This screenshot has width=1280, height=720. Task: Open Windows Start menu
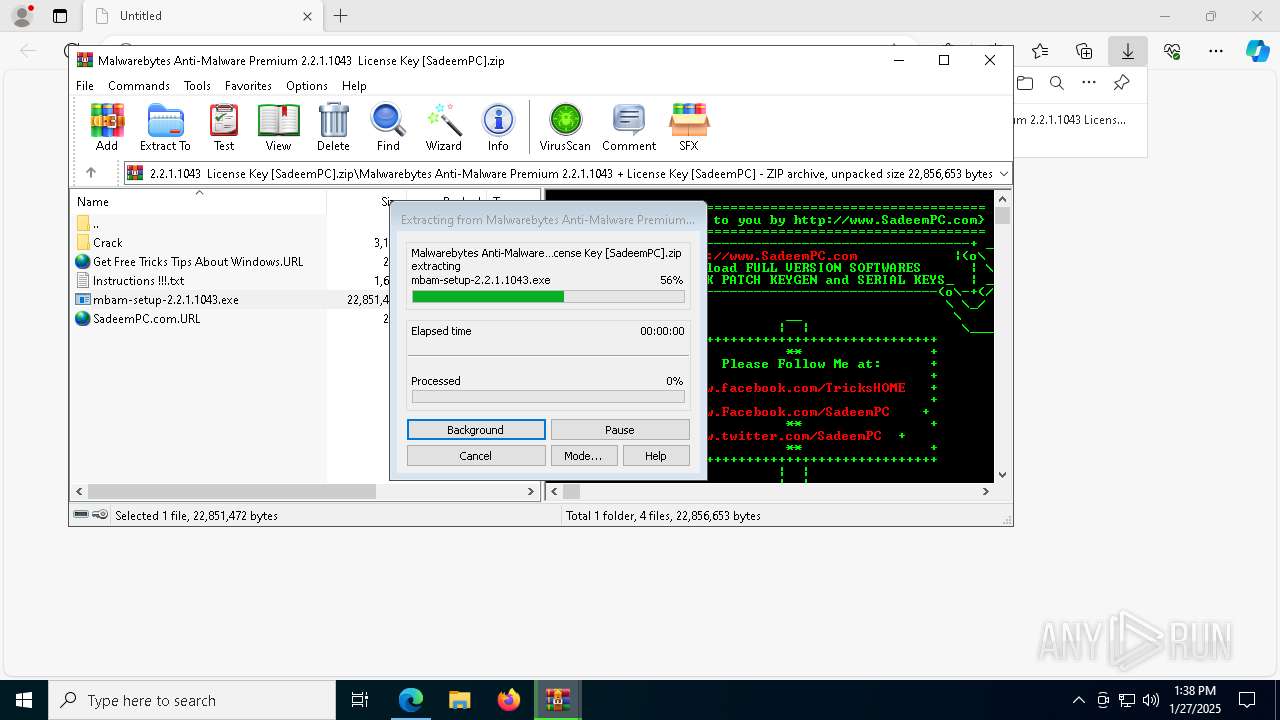click(24, 700)
